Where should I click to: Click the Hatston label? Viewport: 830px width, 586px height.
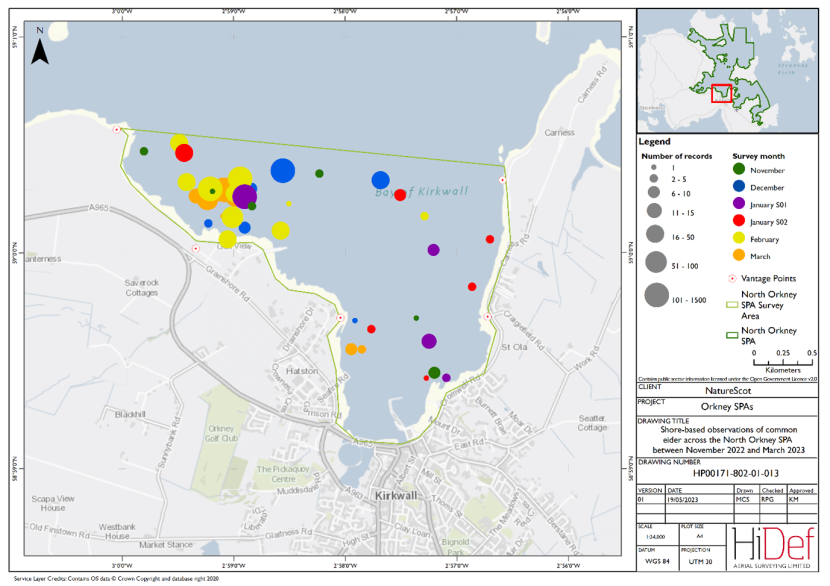coord(302,371)
